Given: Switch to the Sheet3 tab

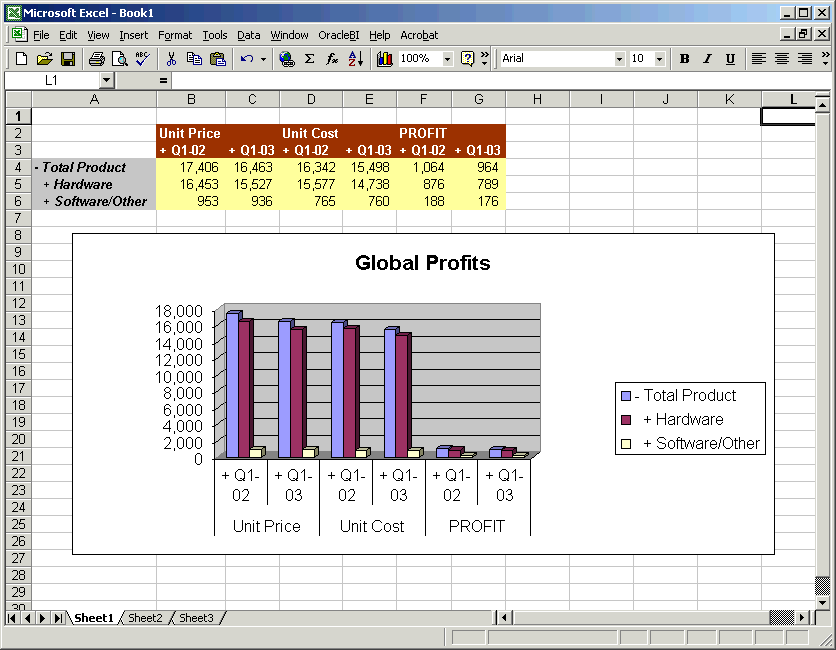Looking at the screenshot, I should pyautogui.click(x=196, y=618).
